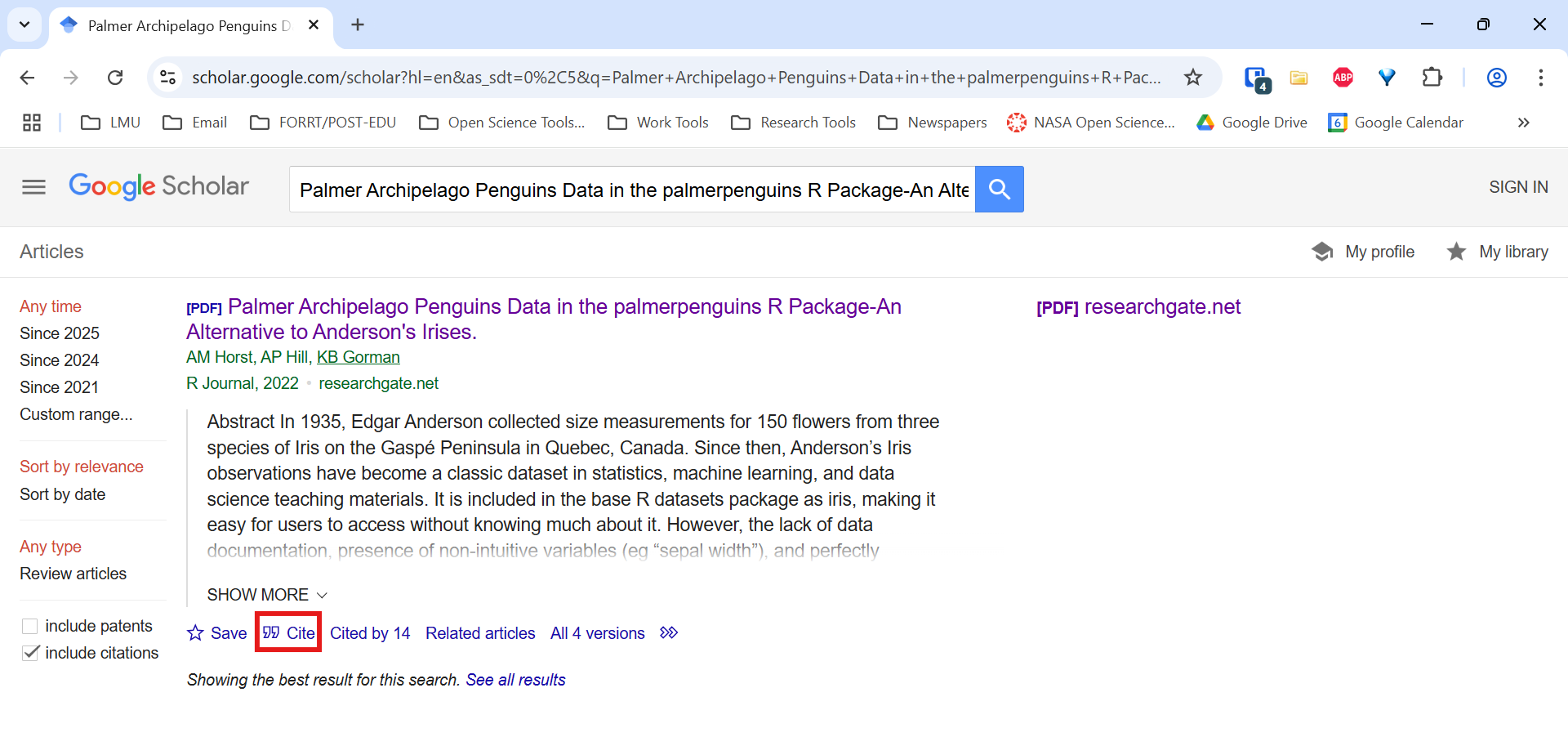Click the double-chevron more icon after versions
Viewport: 1568px width, 746px height.
point(669,633)
